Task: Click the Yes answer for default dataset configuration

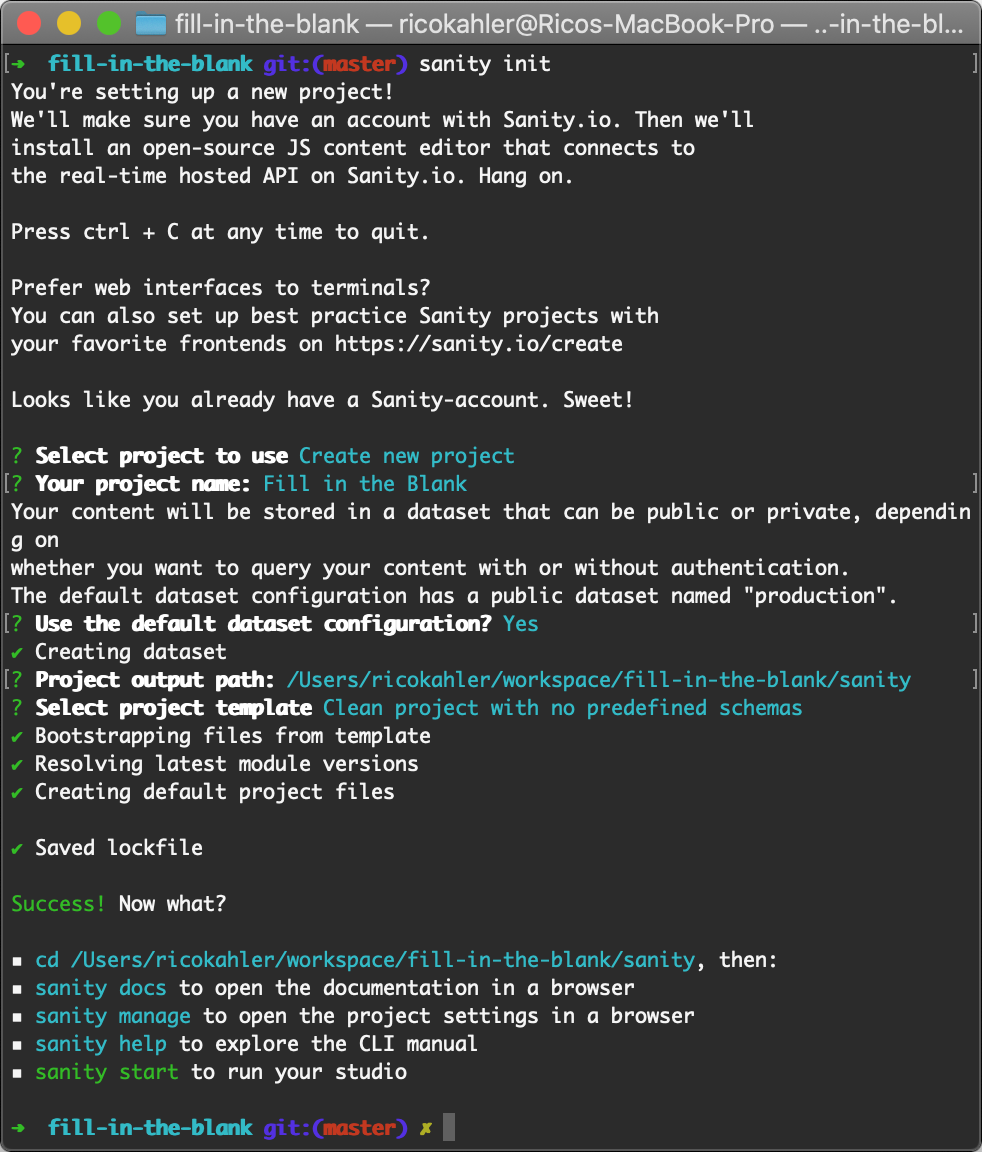Action: [519, 623]
